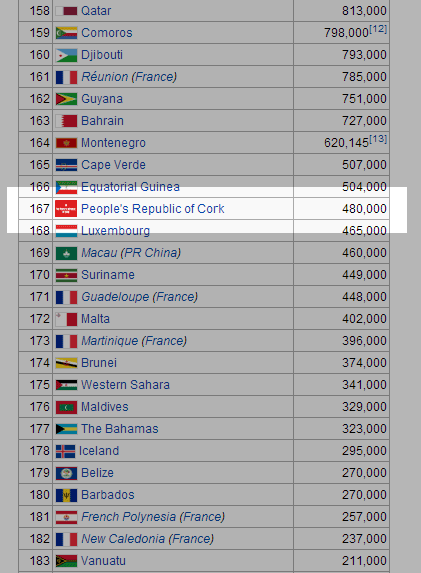421x573 pixels.
Task: Click the Barbados flag icon
Action: pyautogui.click(x=66, y=495)
